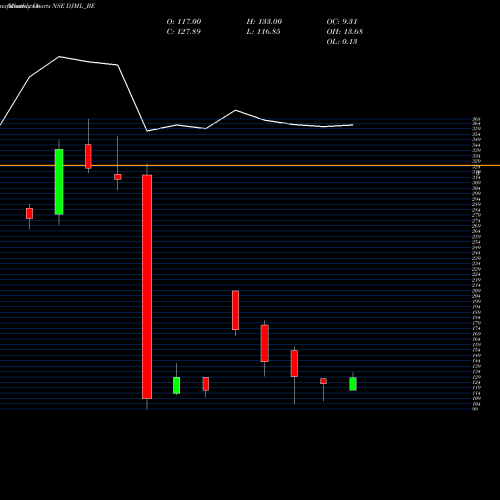Click the white moving average line peak

59,57
